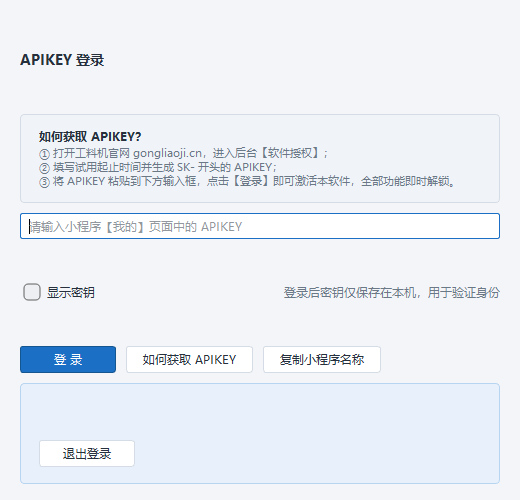Click the APIKEY 登录 page title

tap(62, 60)
